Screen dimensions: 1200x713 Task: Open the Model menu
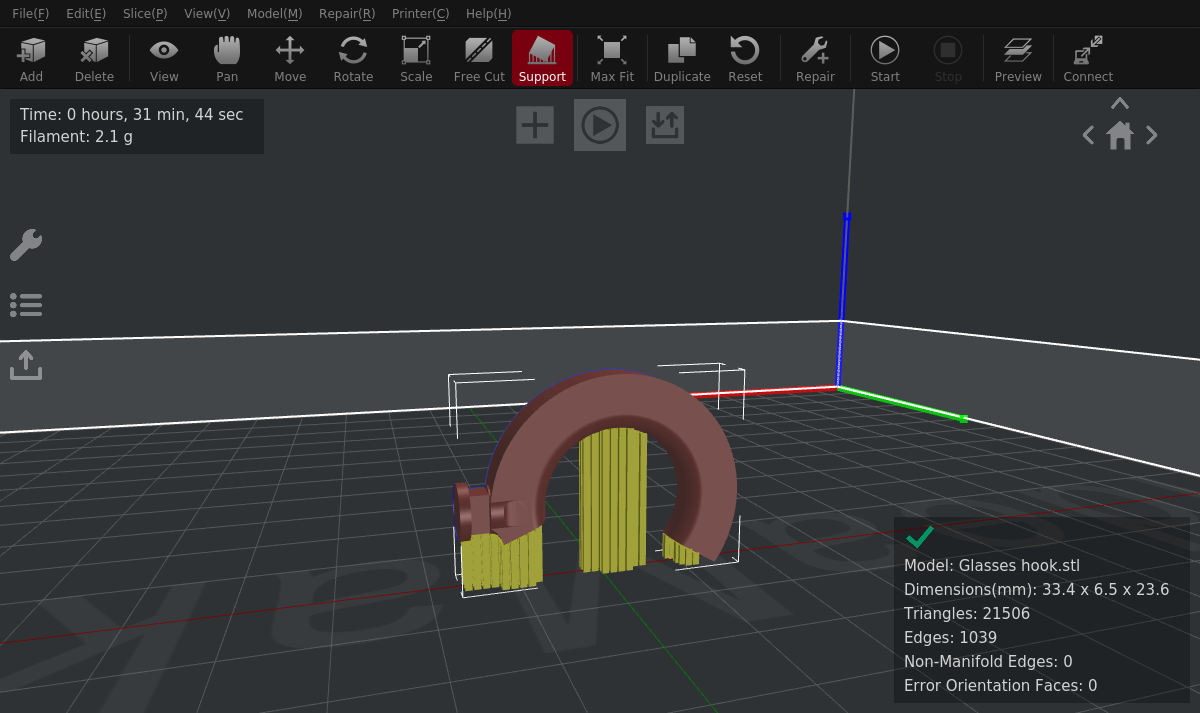[274, 14]
